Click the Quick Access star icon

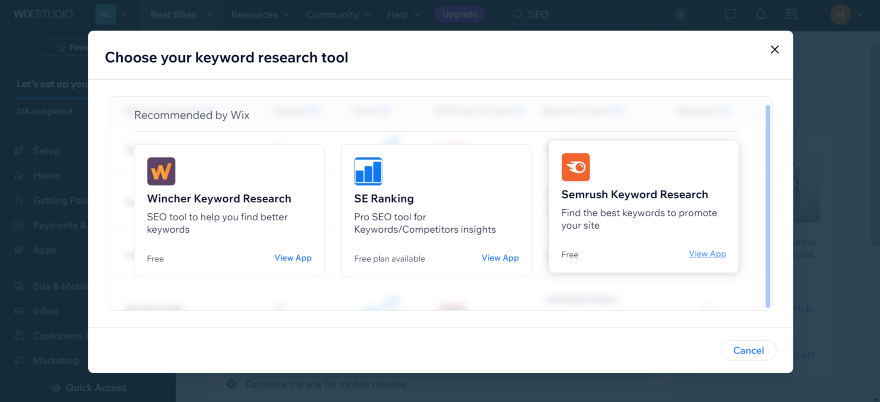55,387
